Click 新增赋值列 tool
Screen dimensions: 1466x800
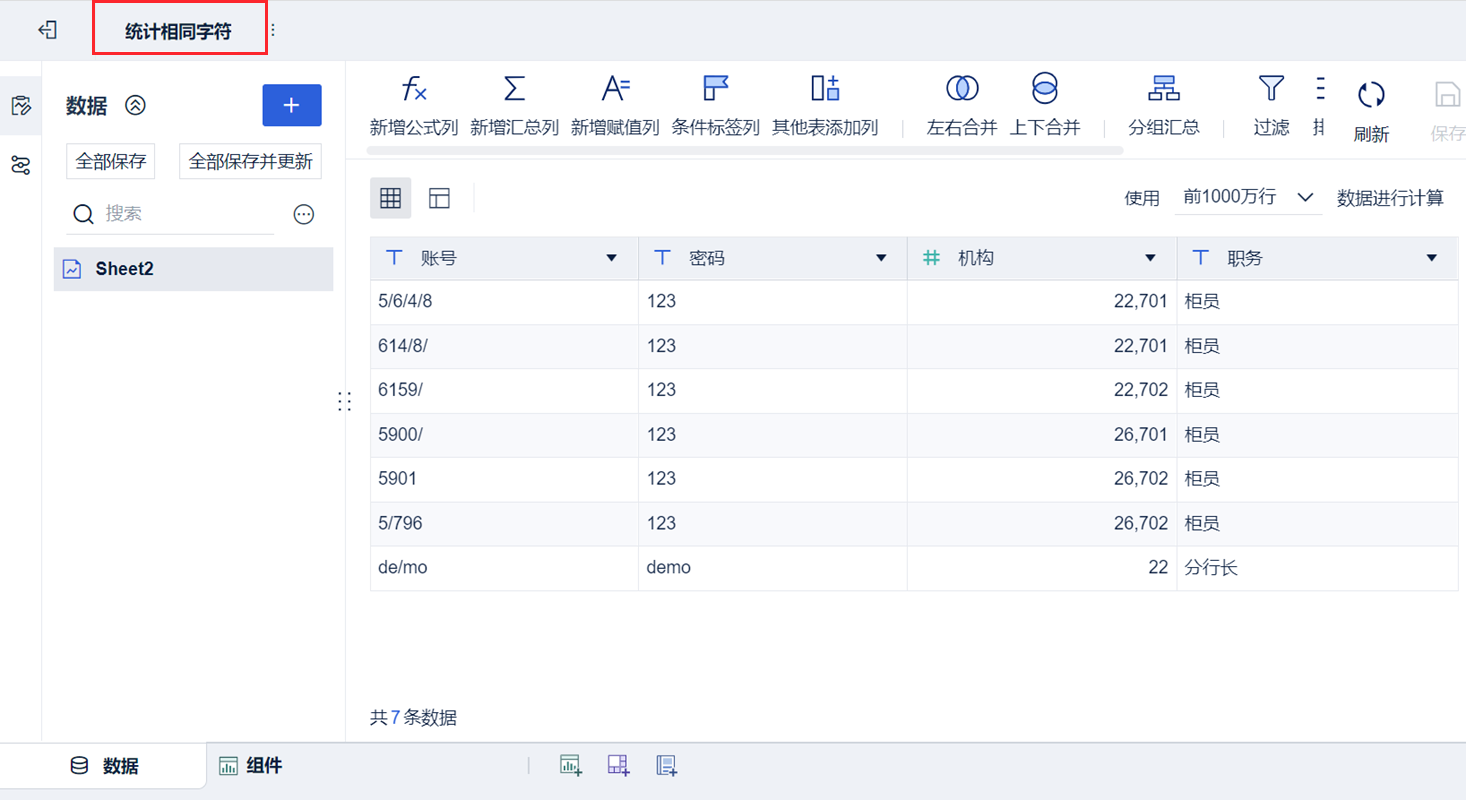[x=615, y=105]
